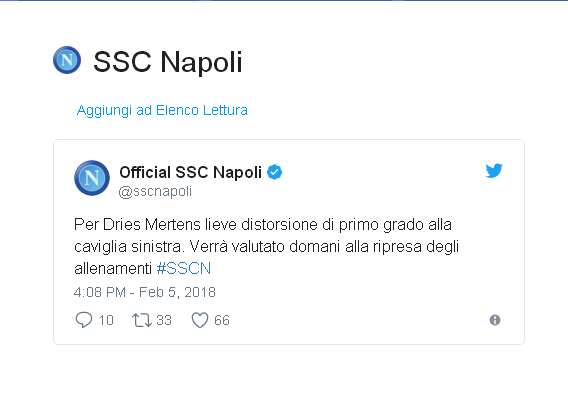Open the #SSCN hashtag
This screenshot has width=568, height=396.
[184, 268]
